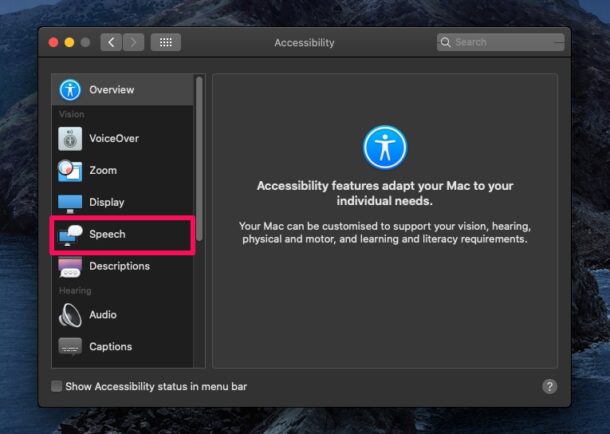Screen dimensions: 610x434
Task: Select the Display list entry
Action: 122,202
